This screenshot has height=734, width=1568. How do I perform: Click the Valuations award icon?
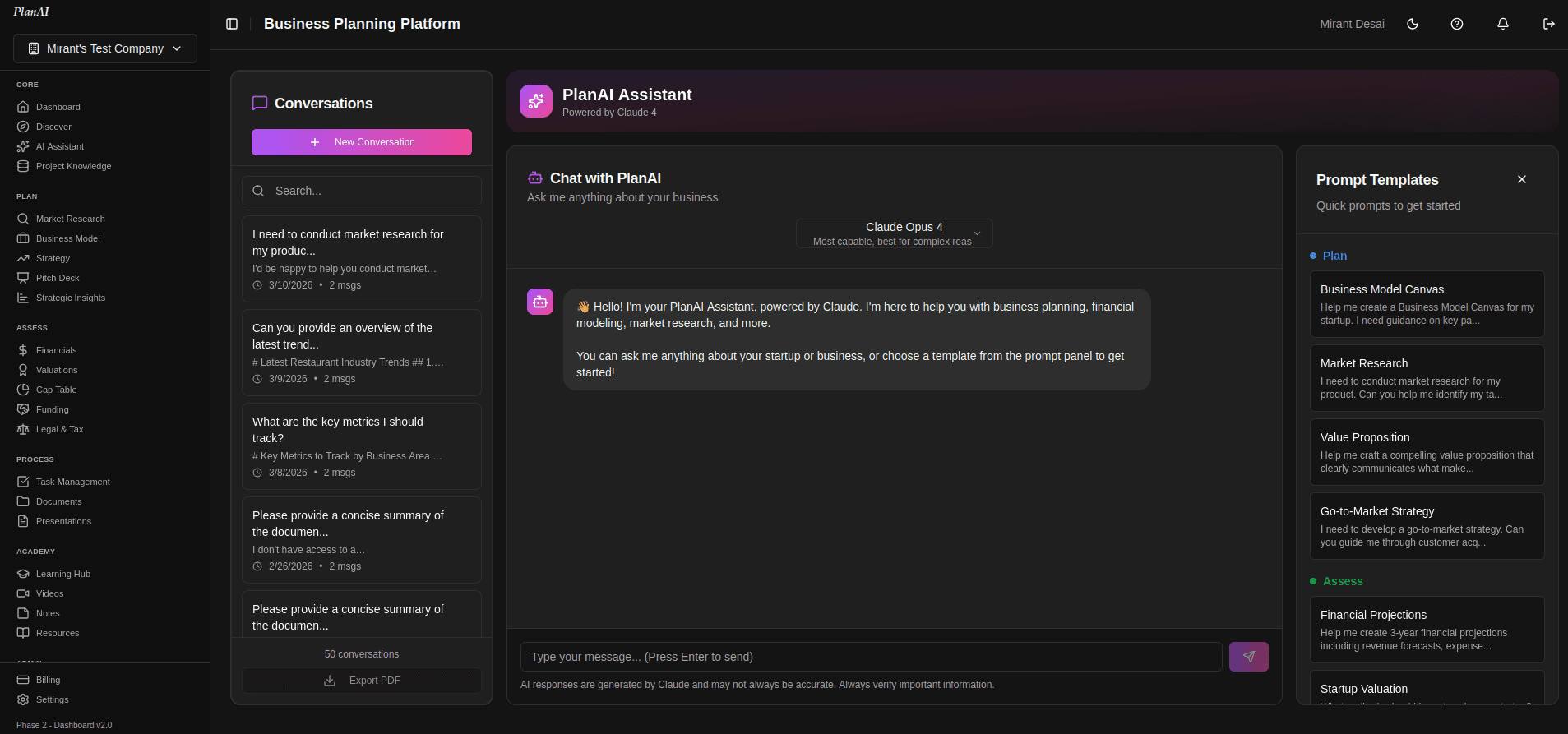tap(23, 370)
